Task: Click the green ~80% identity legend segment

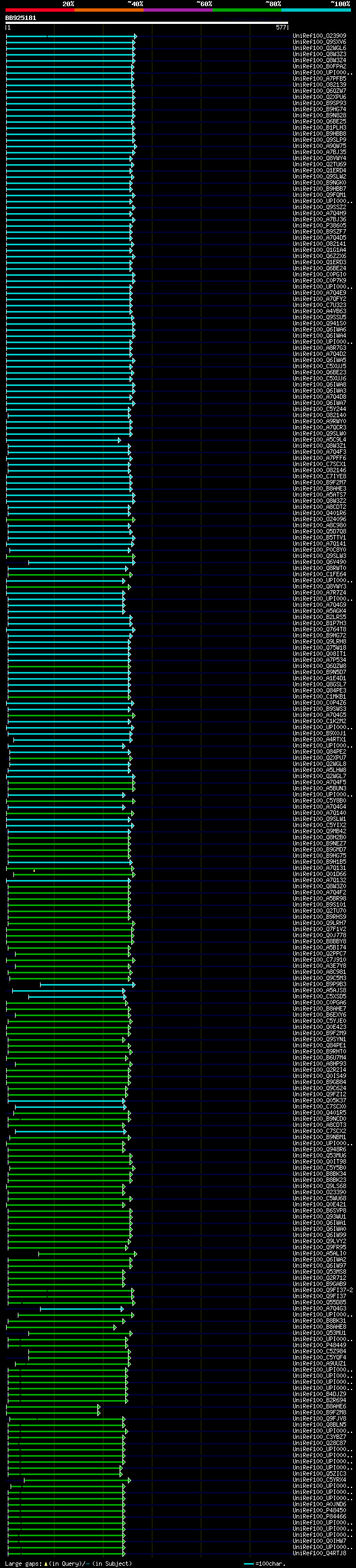Action: (x=247, y=10)
